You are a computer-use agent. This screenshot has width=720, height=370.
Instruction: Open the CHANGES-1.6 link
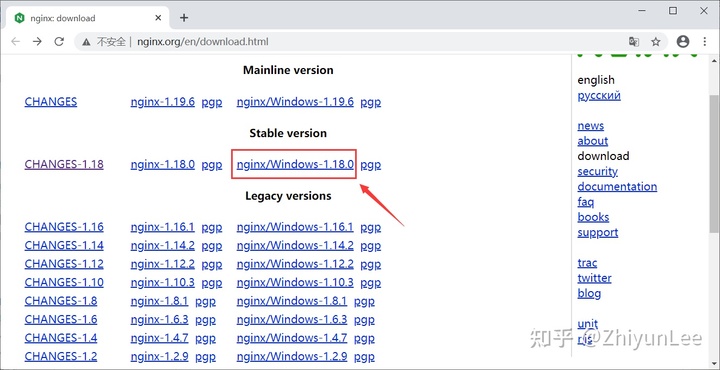[x=61, y=319]
